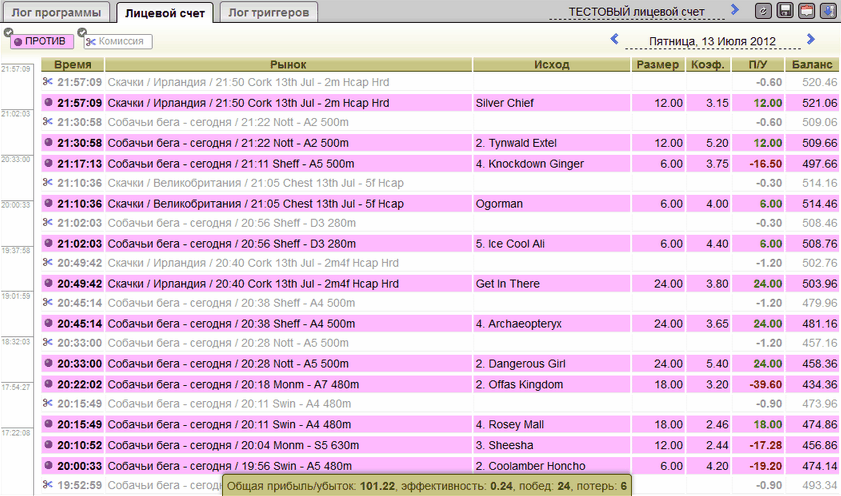Switch to the Лог программы tab
Viewport: 841px width, 496px height.
tap(56, 12)
